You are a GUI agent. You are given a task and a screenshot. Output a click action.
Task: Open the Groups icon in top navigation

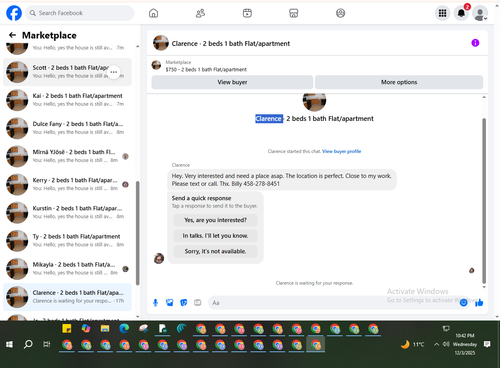click(340, 13)
